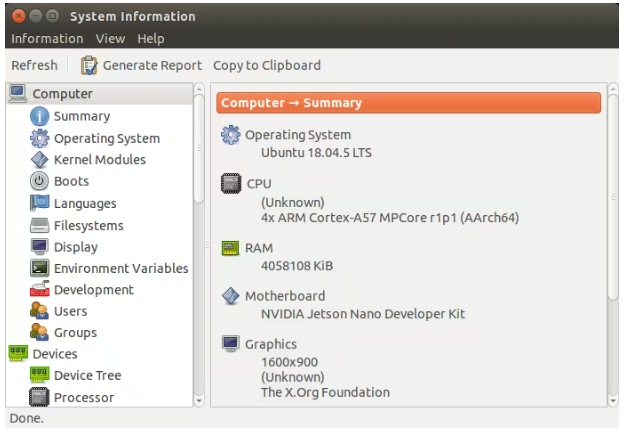Click the Refresh button
Viewport: 630px width, 435px height.
35,65
